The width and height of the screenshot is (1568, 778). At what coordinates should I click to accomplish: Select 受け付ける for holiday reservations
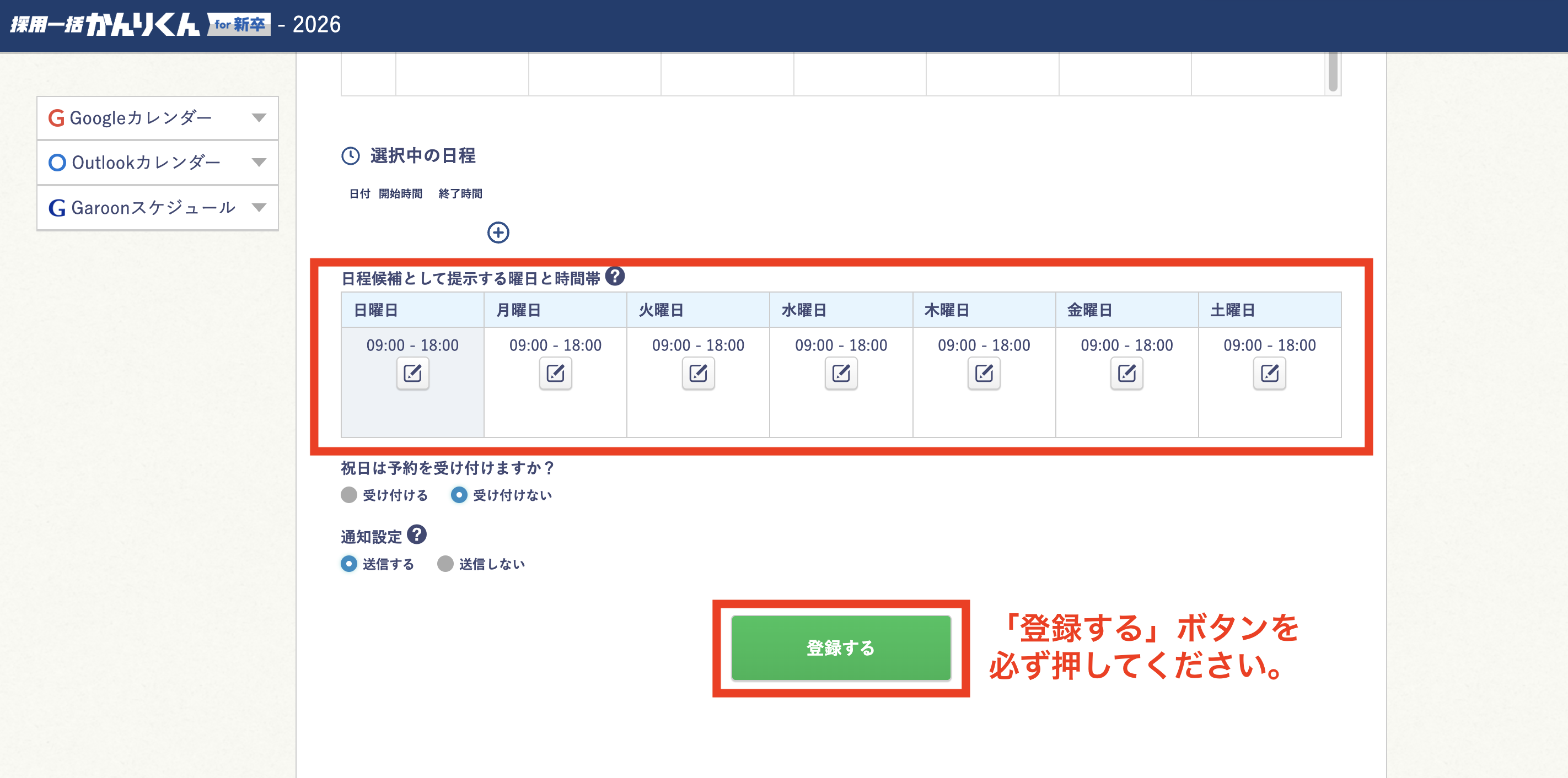pos(349,495)
